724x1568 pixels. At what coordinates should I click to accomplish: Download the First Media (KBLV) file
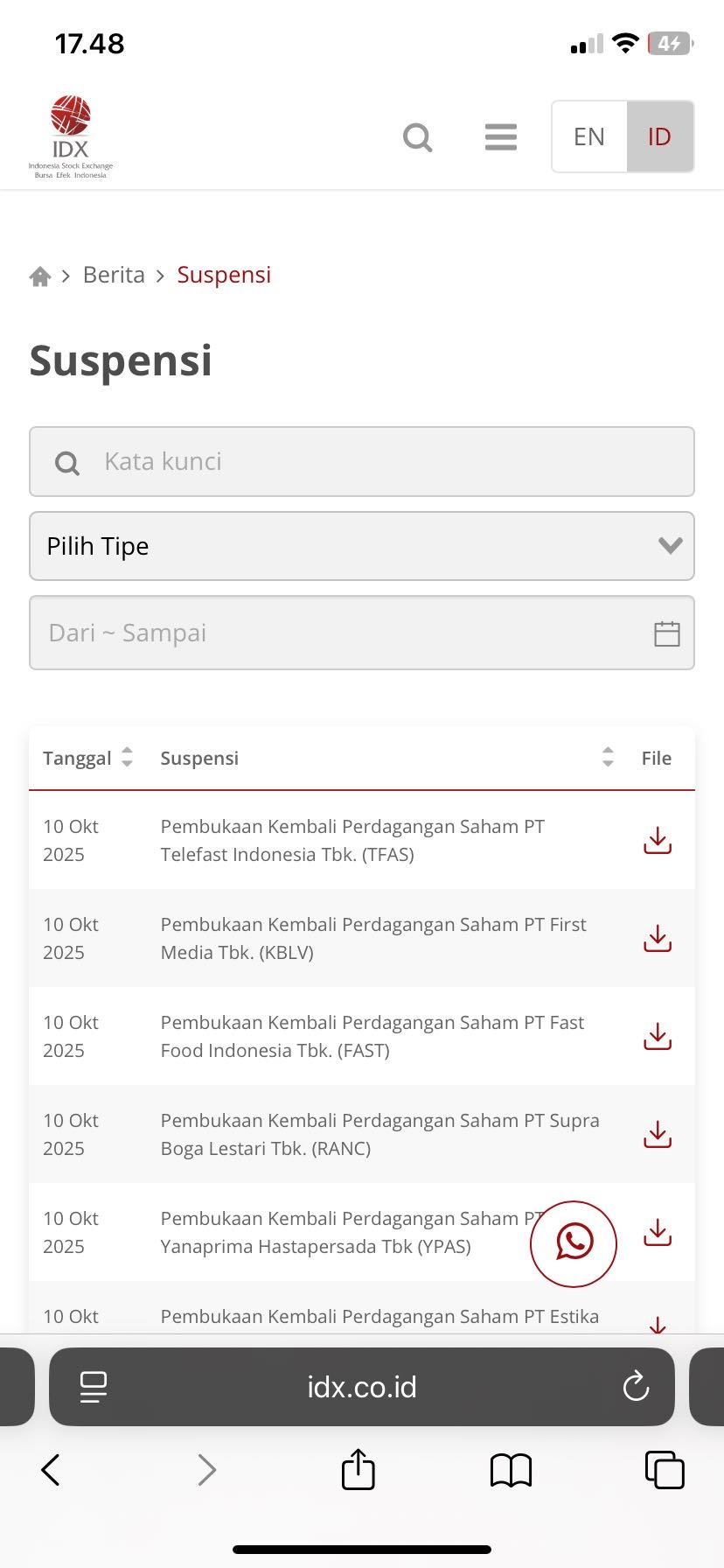pyautogui.click(x=657, y=938)
